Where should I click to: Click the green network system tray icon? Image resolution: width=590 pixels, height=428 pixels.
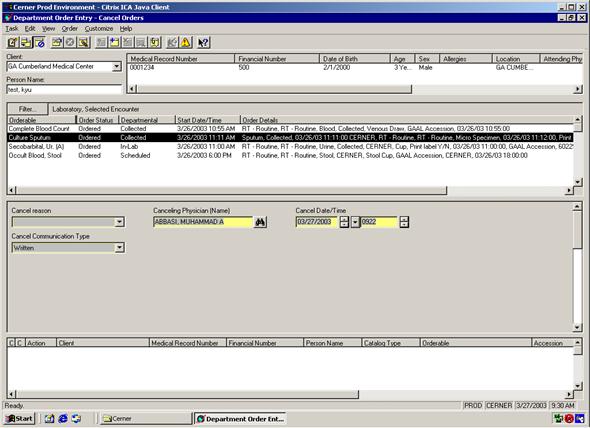click(x=558, y=418)
